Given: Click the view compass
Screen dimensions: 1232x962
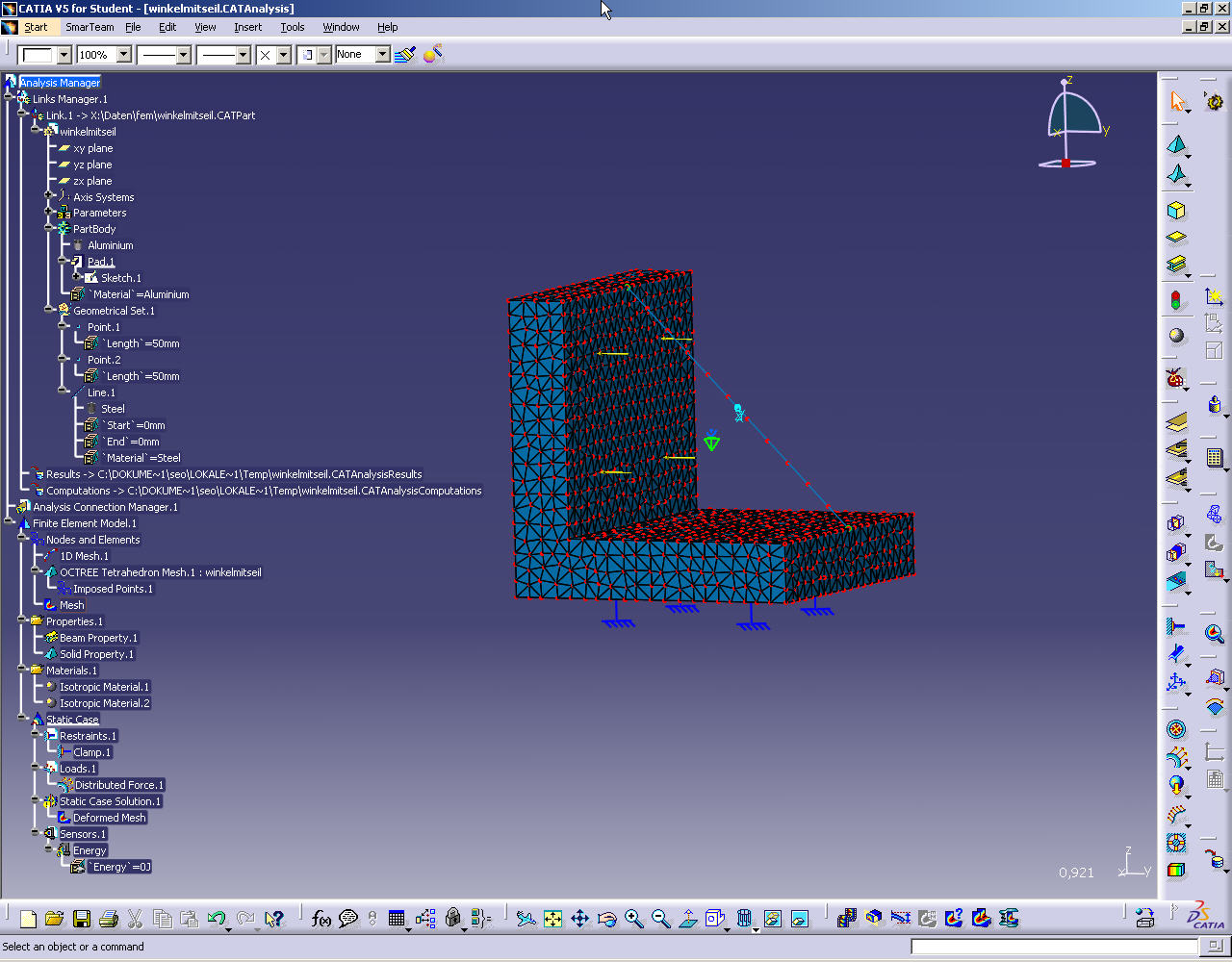Looking at the screenshot, I should 1074,123.
